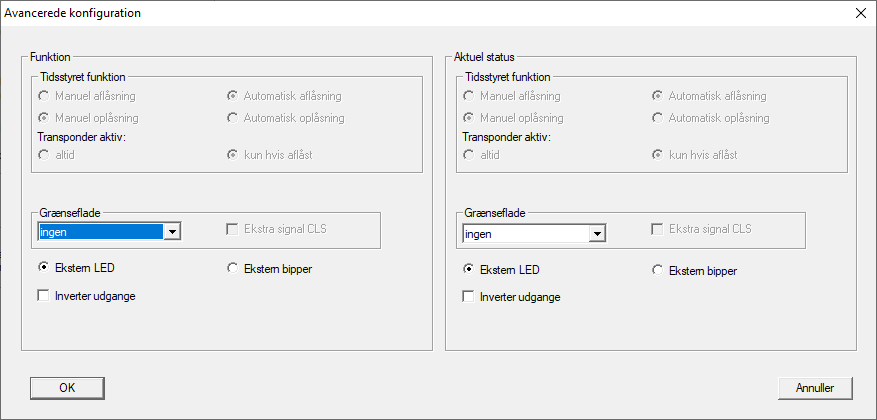Click the OK button
This screenshot has width=877, height=420.
67,387
